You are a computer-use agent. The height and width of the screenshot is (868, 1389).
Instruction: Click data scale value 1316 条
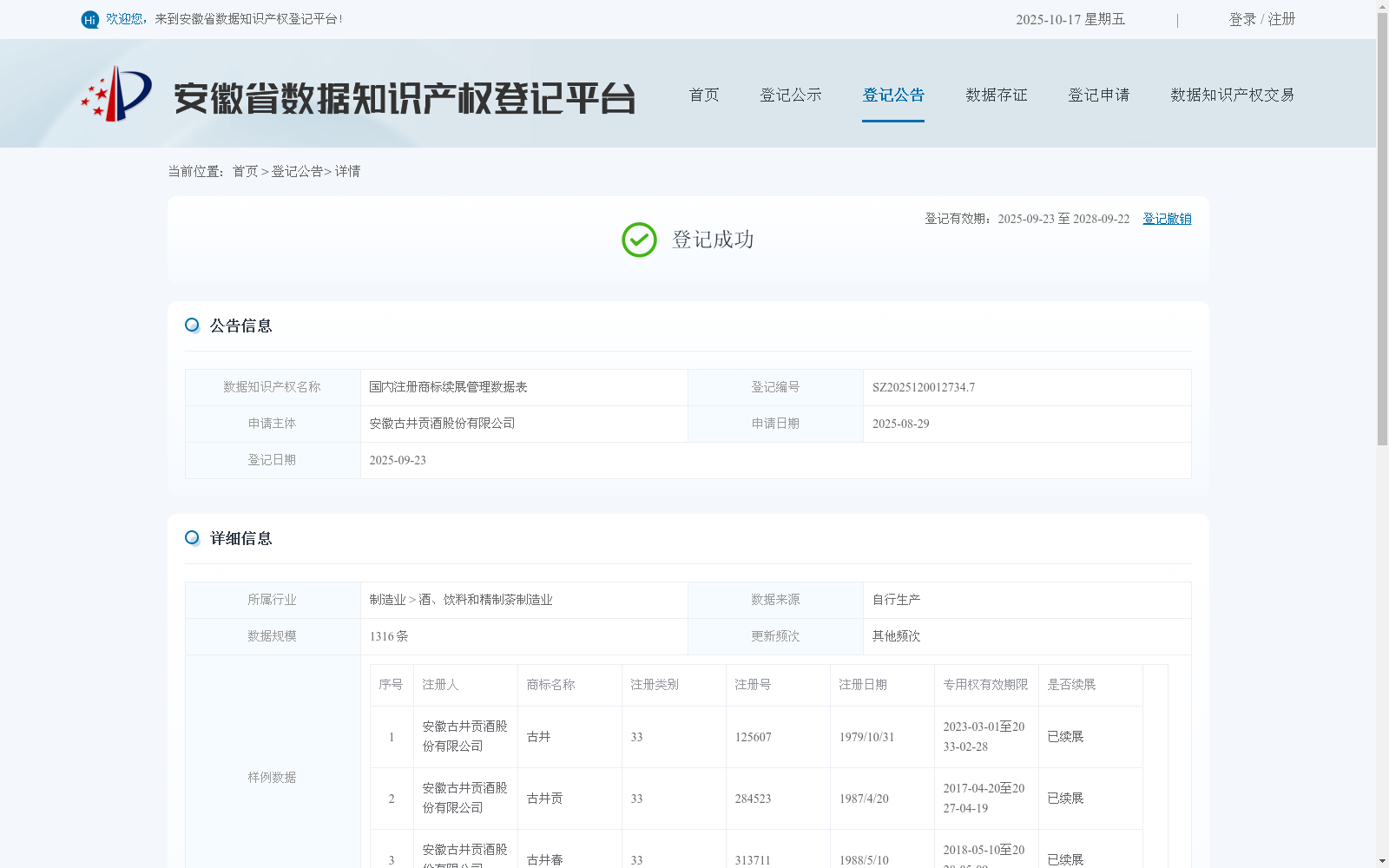(389, 636)
